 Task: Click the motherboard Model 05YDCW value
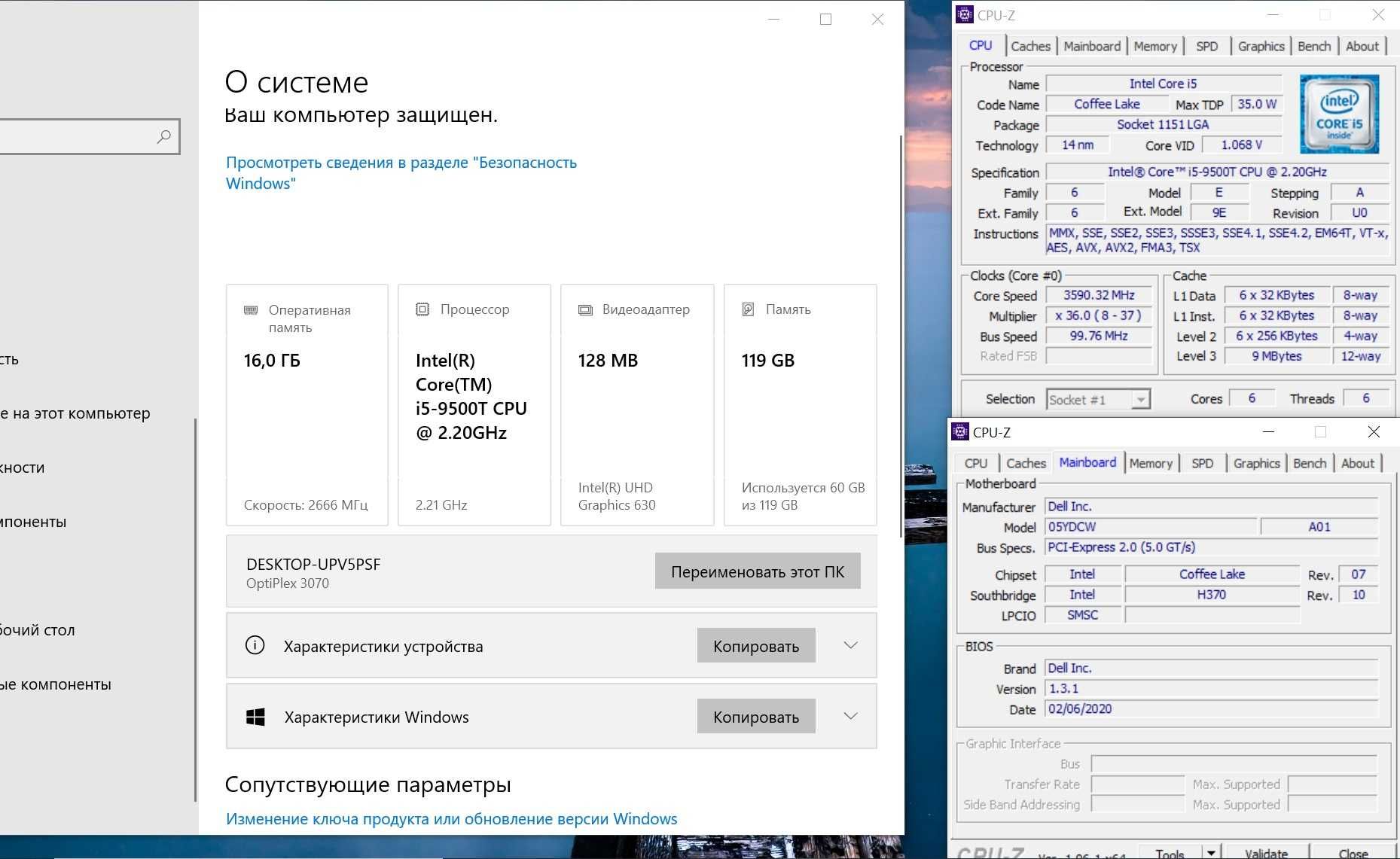click(x=1151, y=527)
